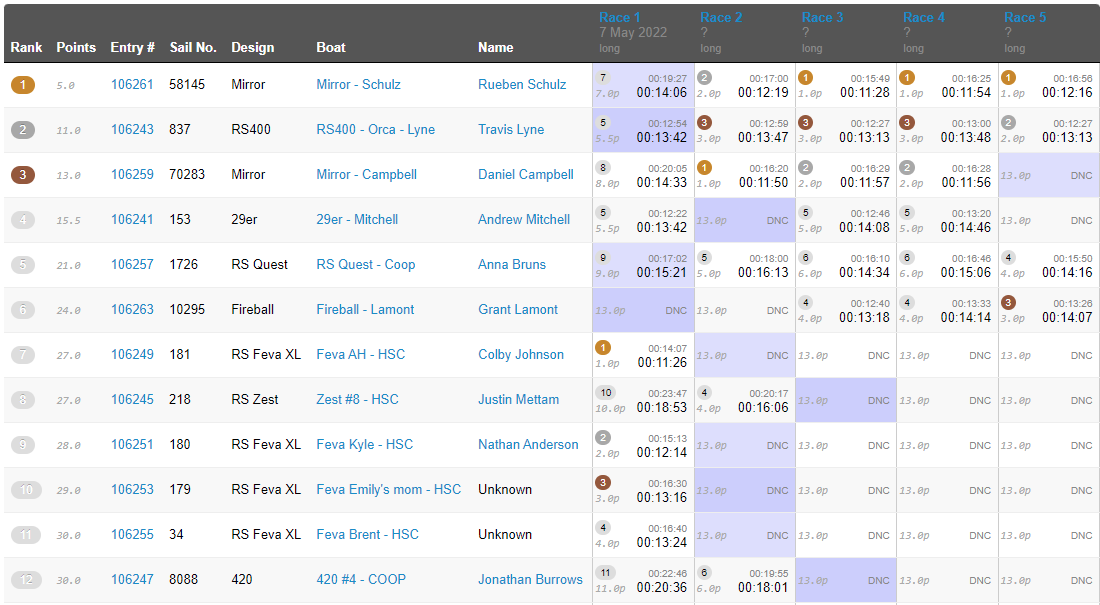Viewport: 1100px width, 605px height.
Task: Click Travis Lyne's silver 2nd place badge in Race 5
Action: click(x=1008, y=122)
